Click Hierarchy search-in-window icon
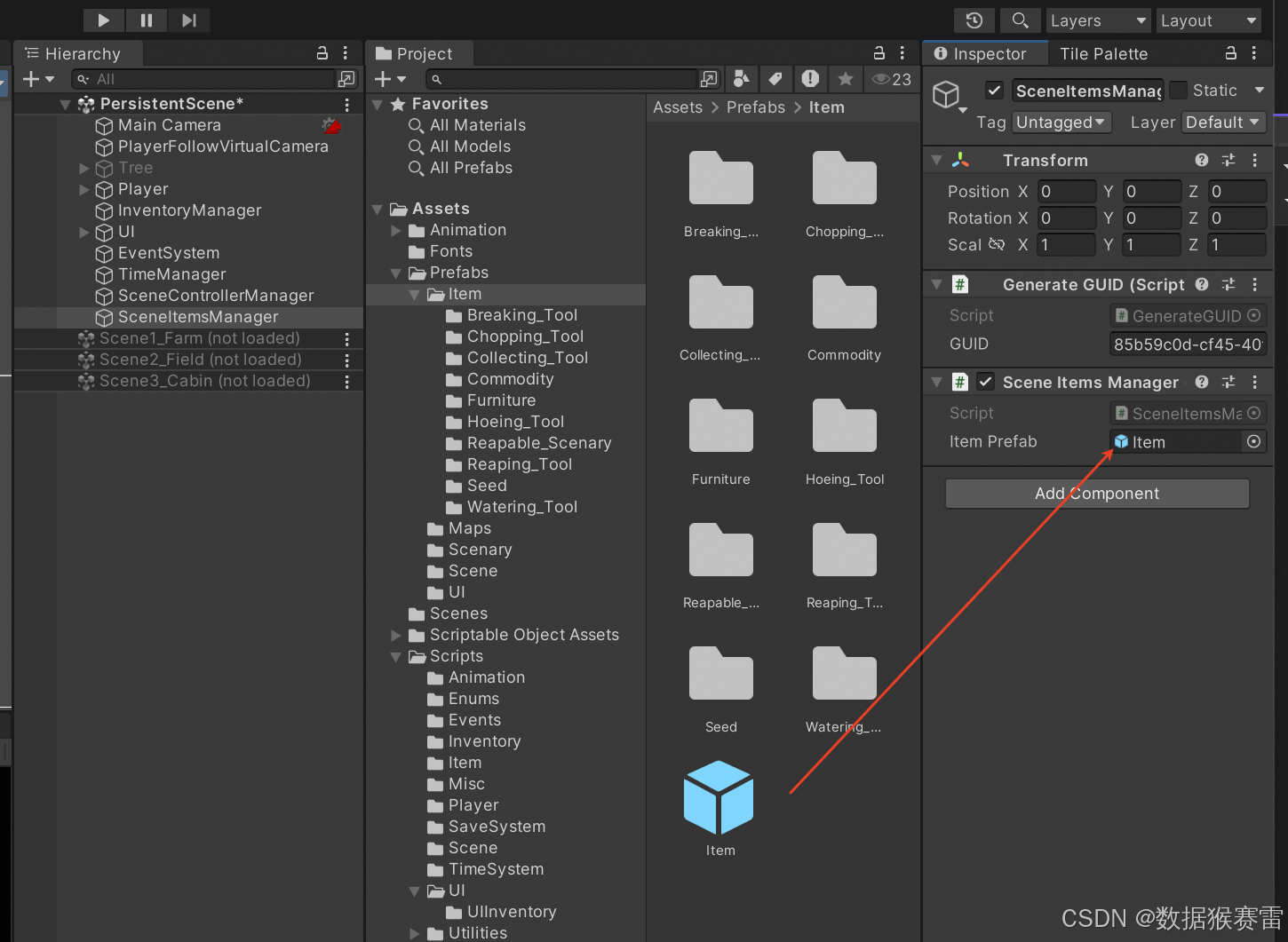 coord(346,79)
